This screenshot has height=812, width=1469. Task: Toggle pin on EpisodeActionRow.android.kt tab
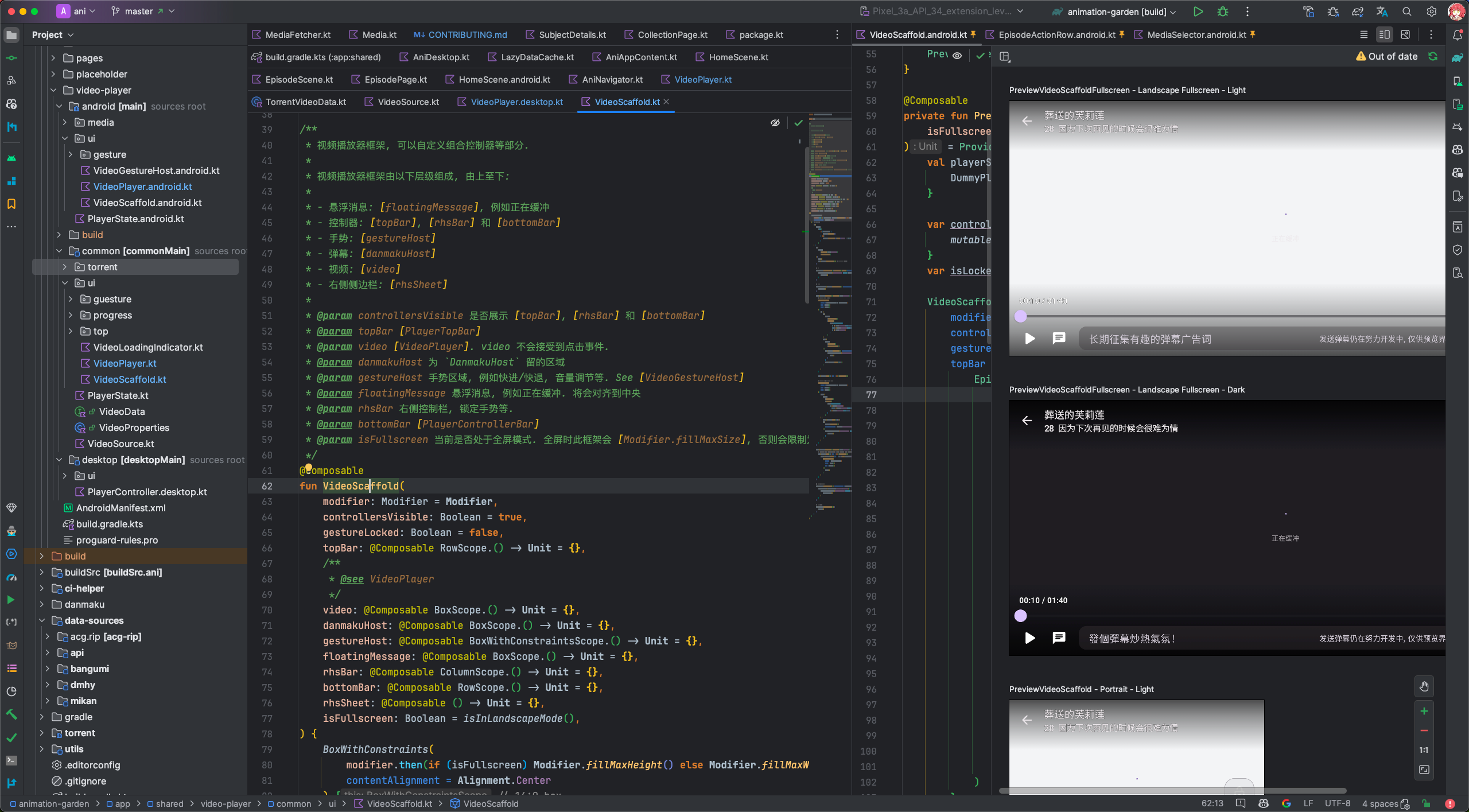(1122, 34)
